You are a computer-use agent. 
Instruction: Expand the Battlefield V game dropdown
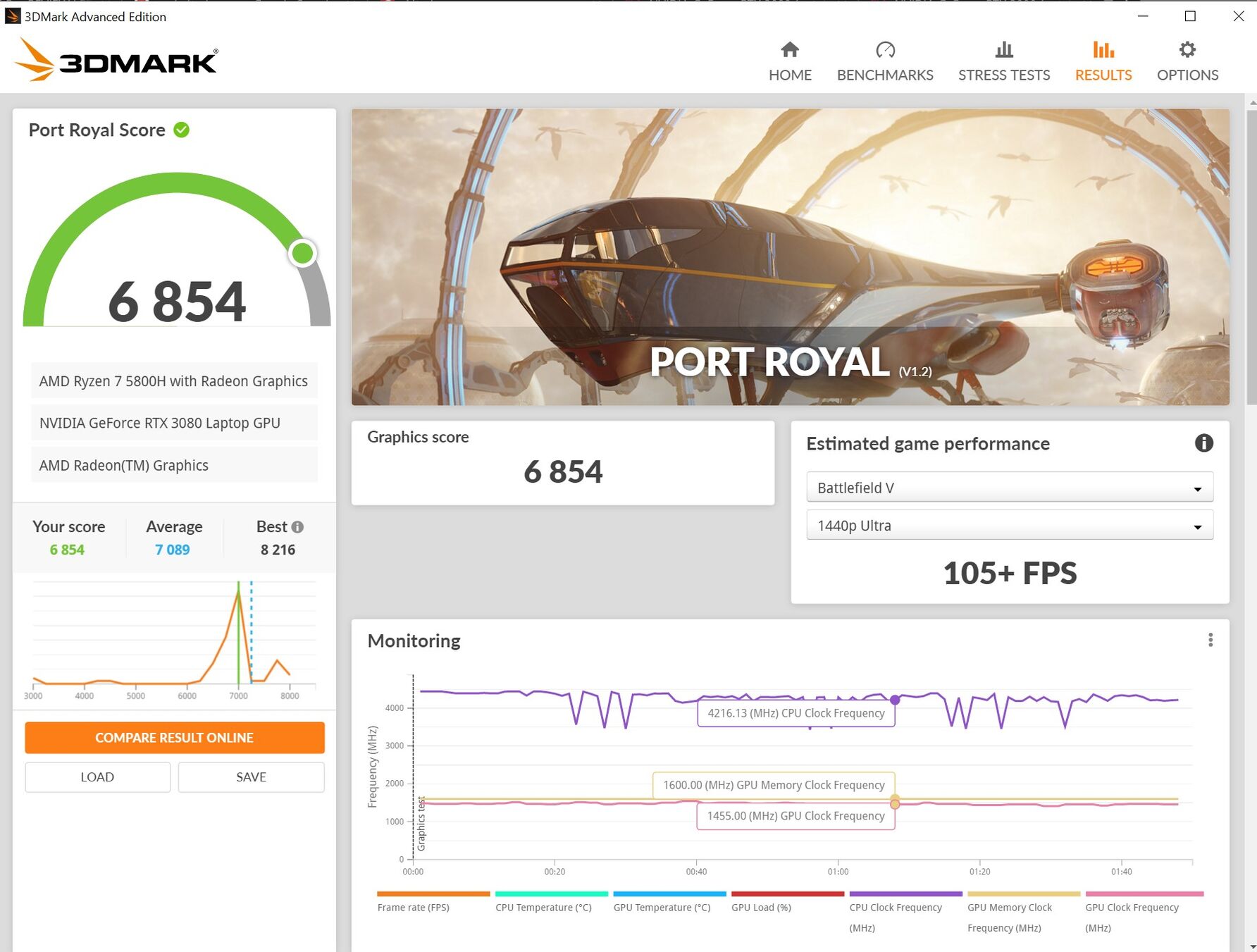point(1010,488)
